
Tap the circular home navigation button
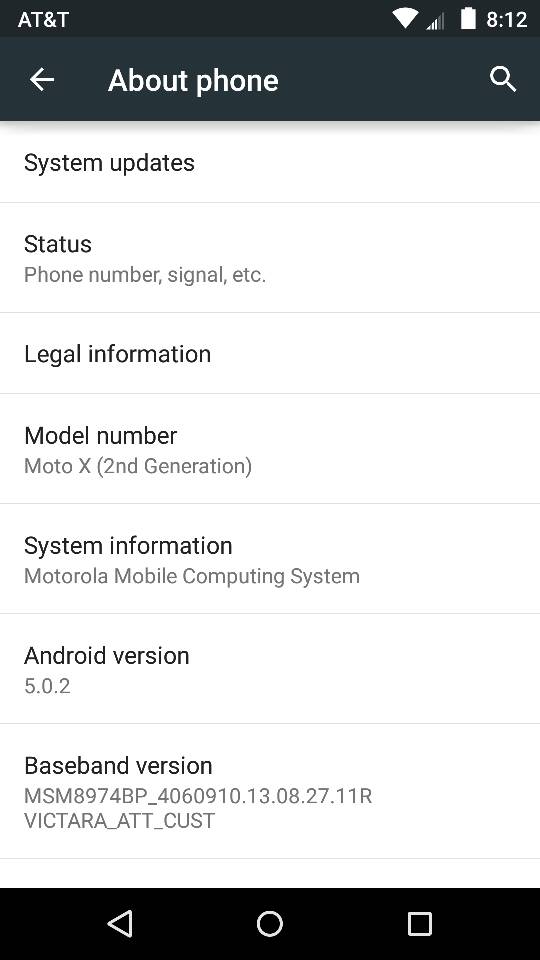[270, 923]
